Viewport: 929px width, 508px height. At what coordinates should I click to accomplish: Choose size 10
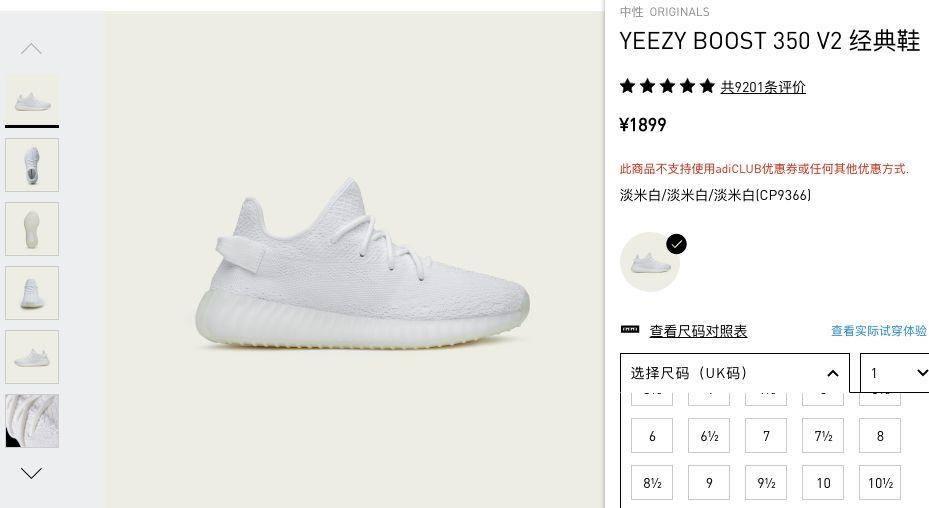pos(823,483)
